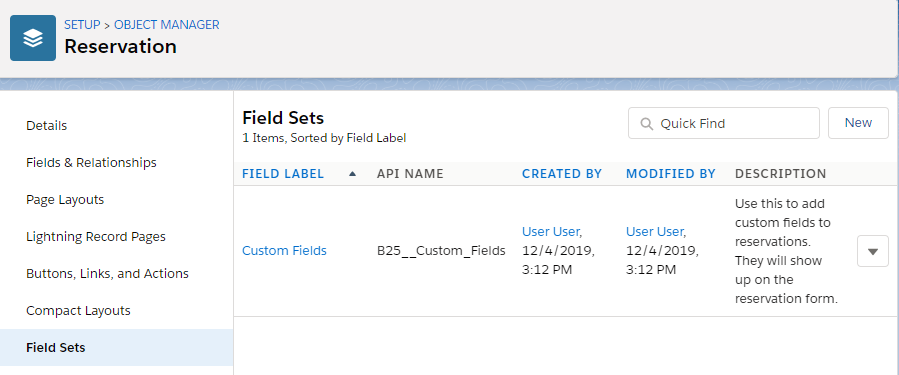
Task: Select Lightning Record Pages sidebar item
Action: 96,237
